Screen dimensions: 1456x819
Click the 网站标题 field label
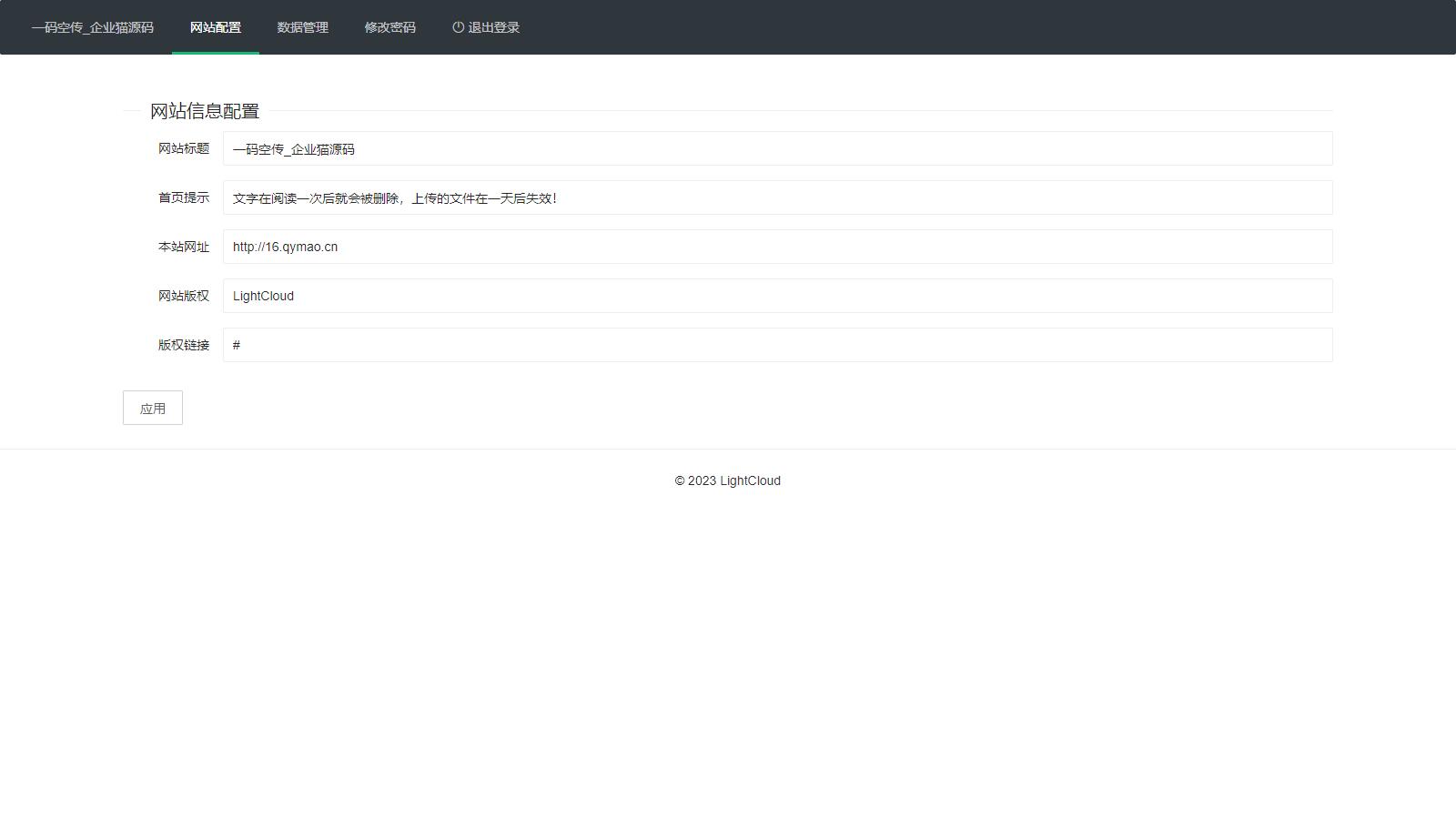point(184,148)
